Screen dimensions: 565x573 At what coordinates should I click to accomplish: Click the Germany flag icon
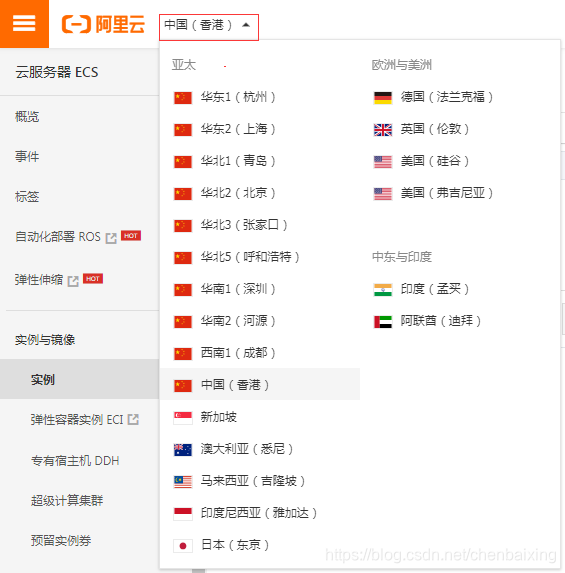pos(383,98)
